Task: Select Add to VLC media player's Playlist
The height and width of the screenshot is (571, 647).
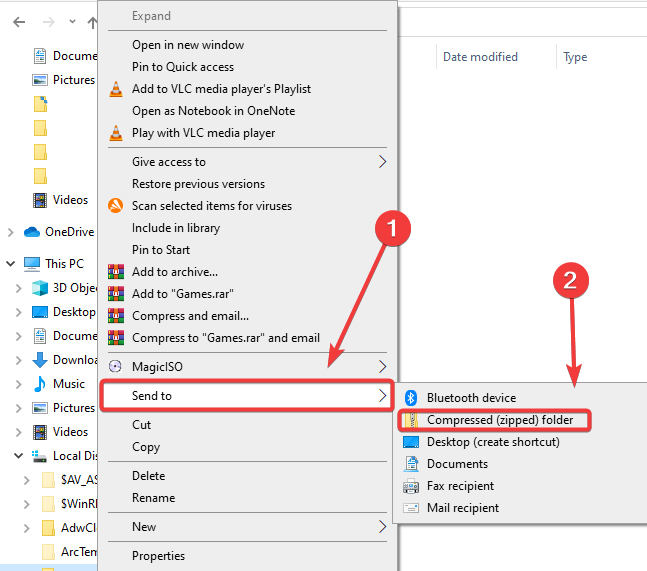Action: tap(221, 89)
